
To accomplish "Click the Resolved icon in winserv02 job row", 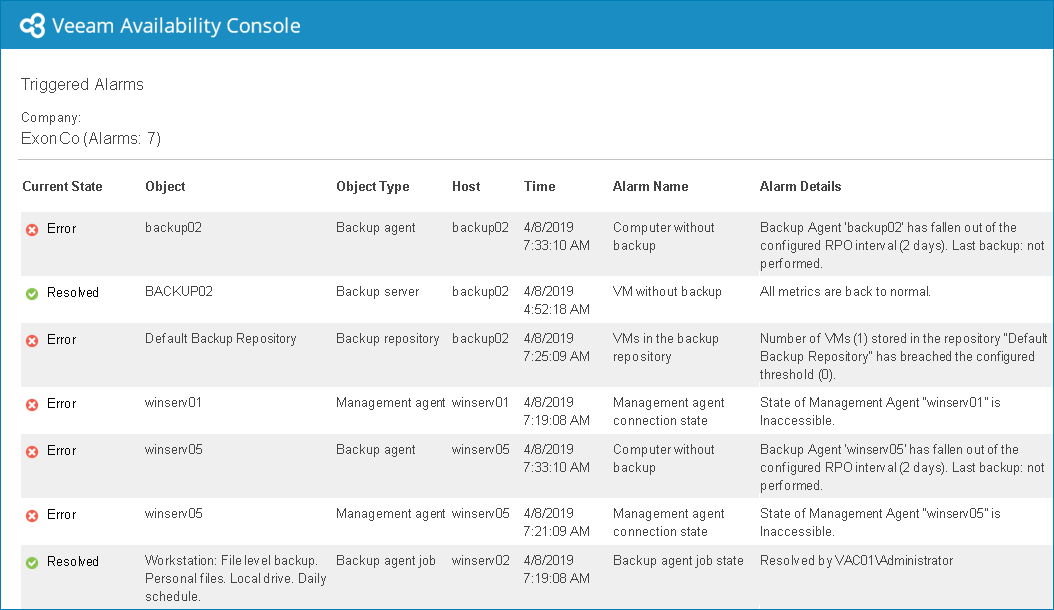I will (32, 563).
